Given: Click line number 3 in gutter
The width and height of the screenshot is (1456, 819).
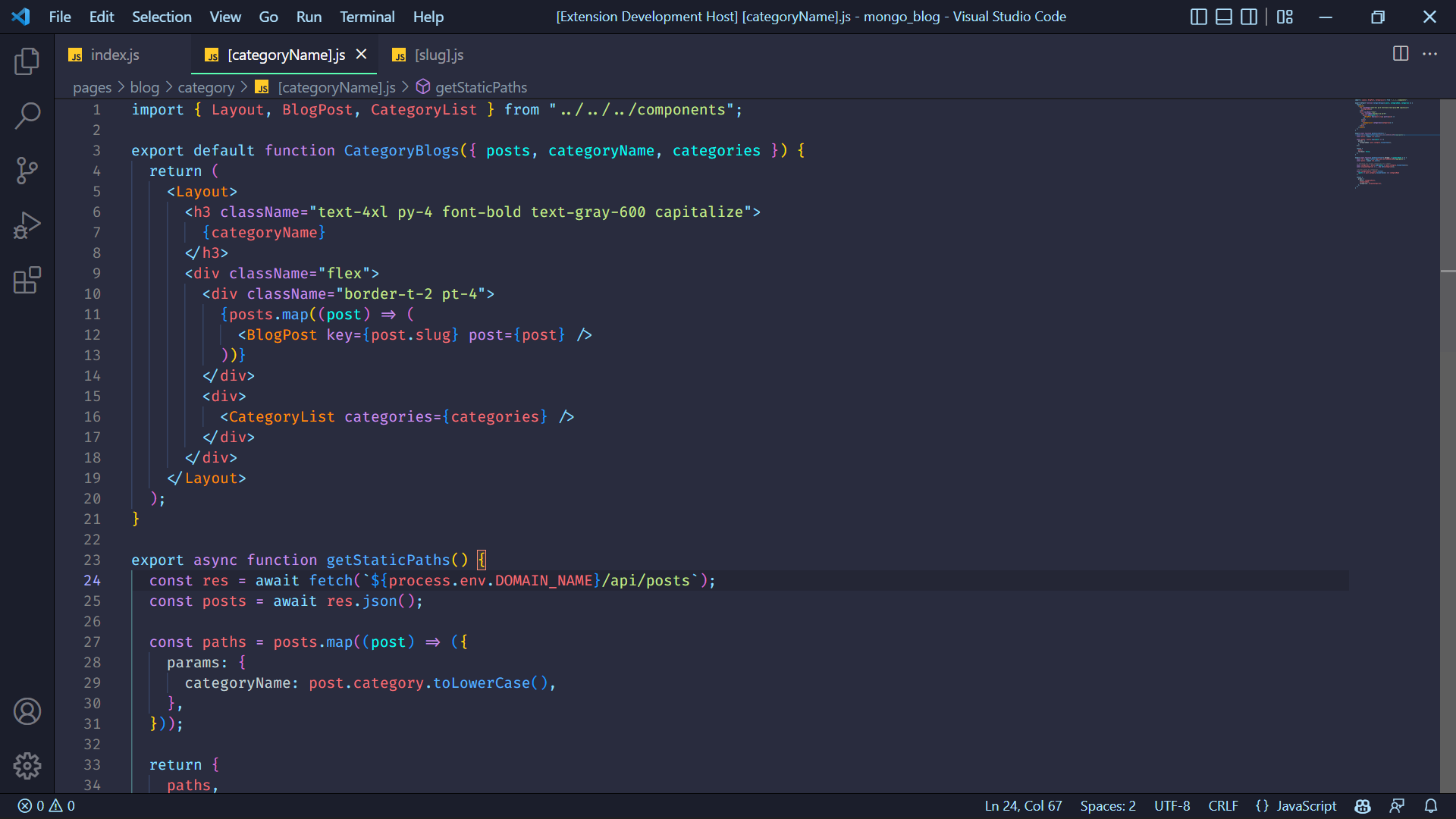Looking at the screenshot, I should 96,150.
